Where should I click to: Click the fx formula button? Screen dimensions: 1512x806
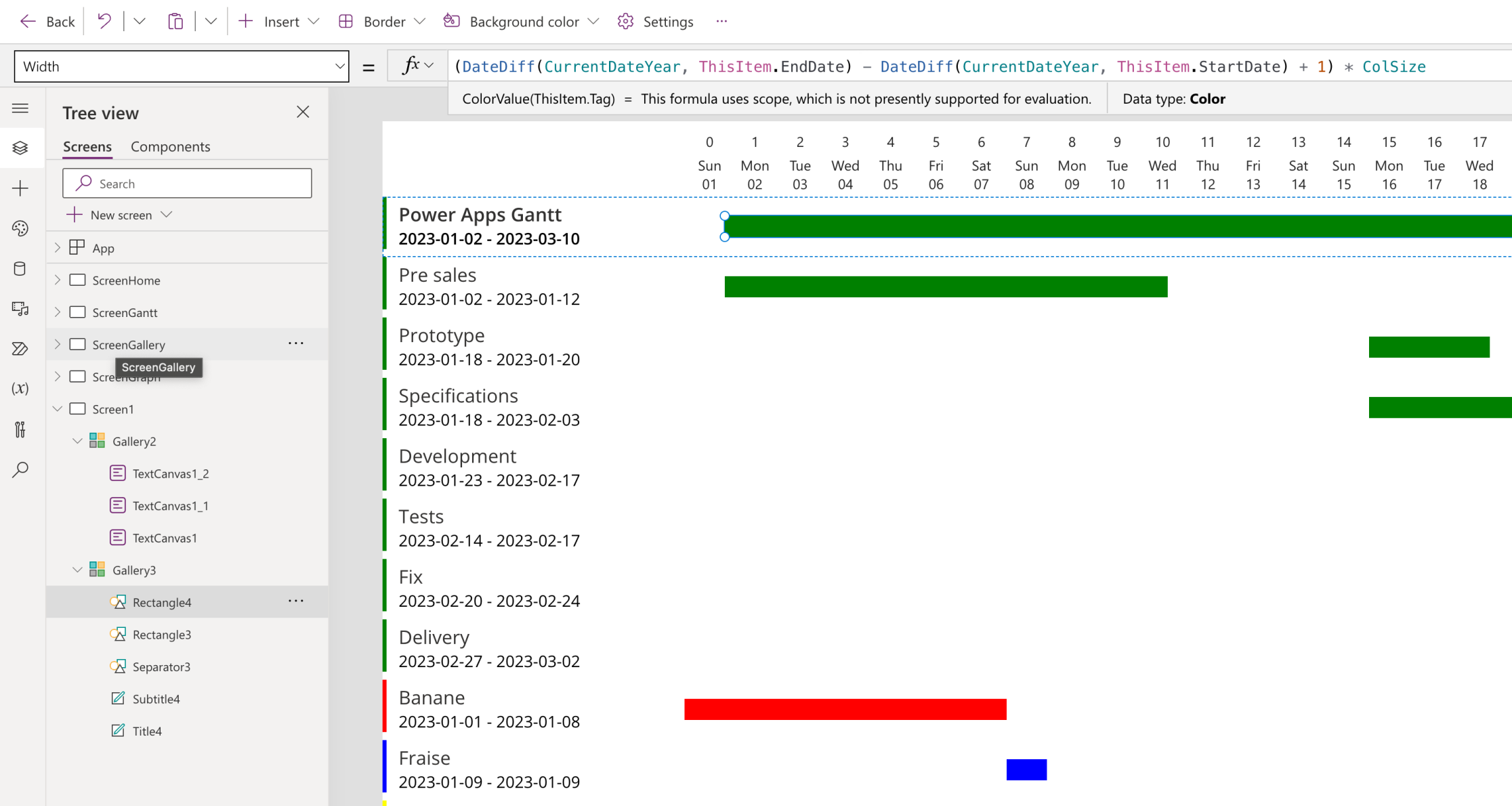click(x=417, y=66)
